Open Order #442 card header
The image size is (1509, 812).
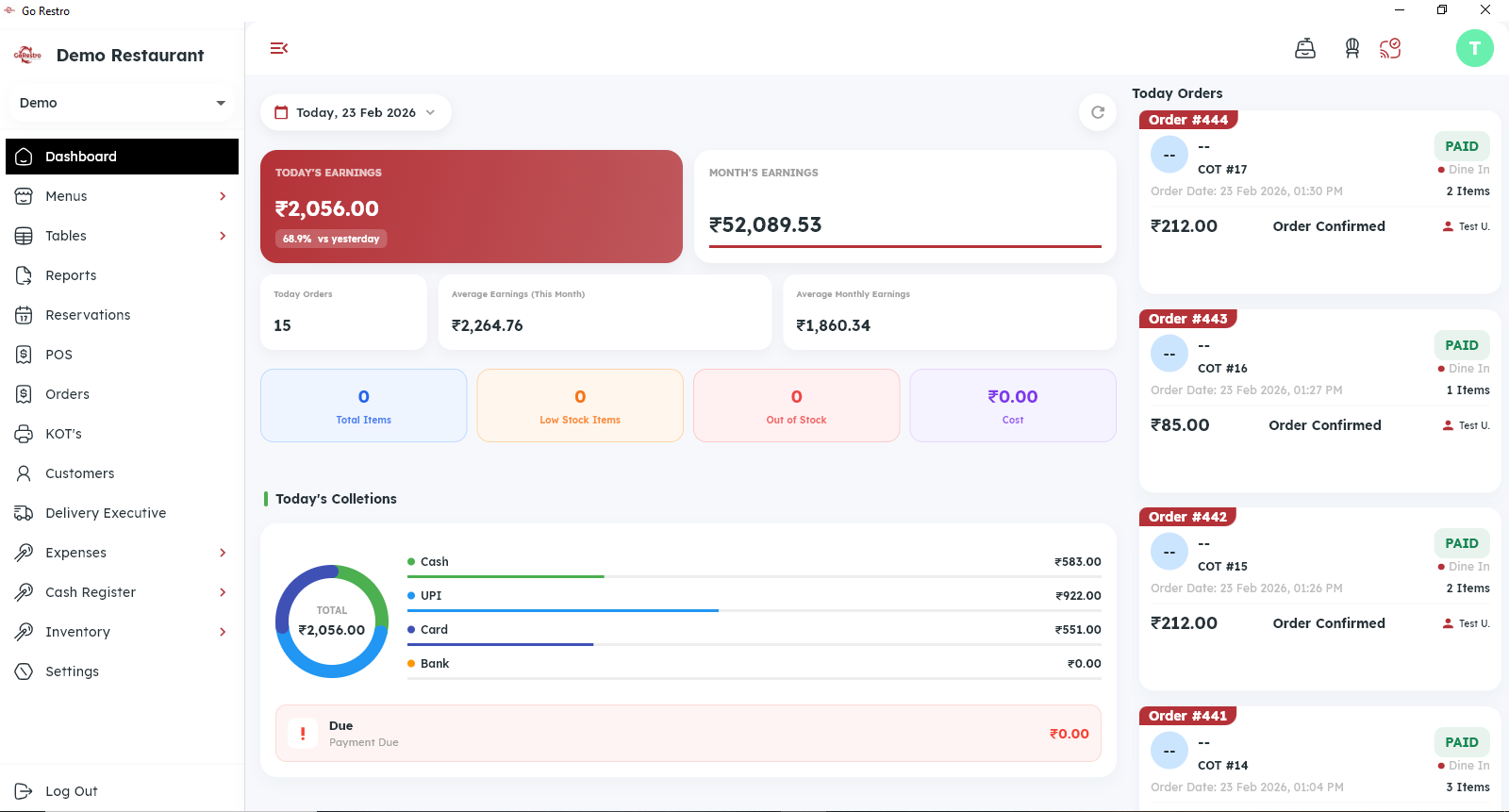point(1188,517)
